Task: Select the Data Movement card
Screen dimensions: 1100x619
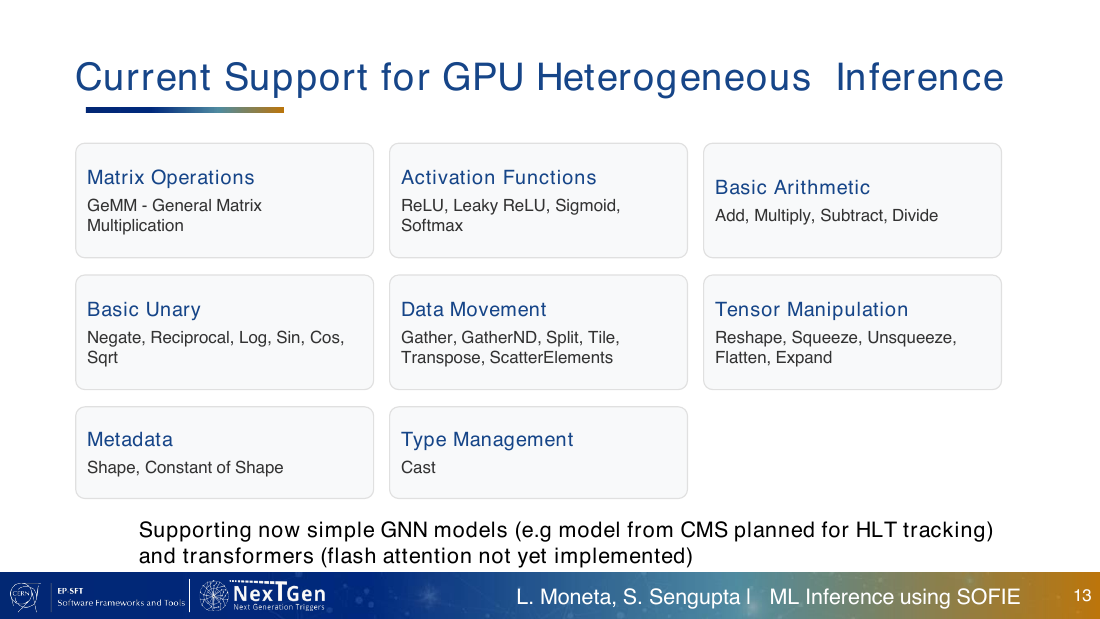Action: (538, 332)
